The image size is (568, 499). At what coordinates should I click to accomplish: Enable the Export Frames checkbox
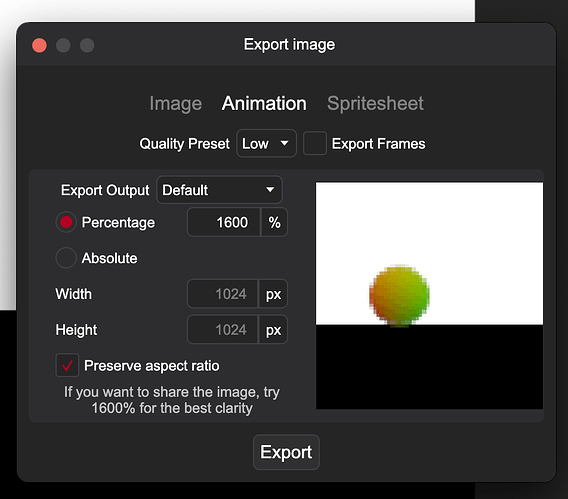[314, 144]
